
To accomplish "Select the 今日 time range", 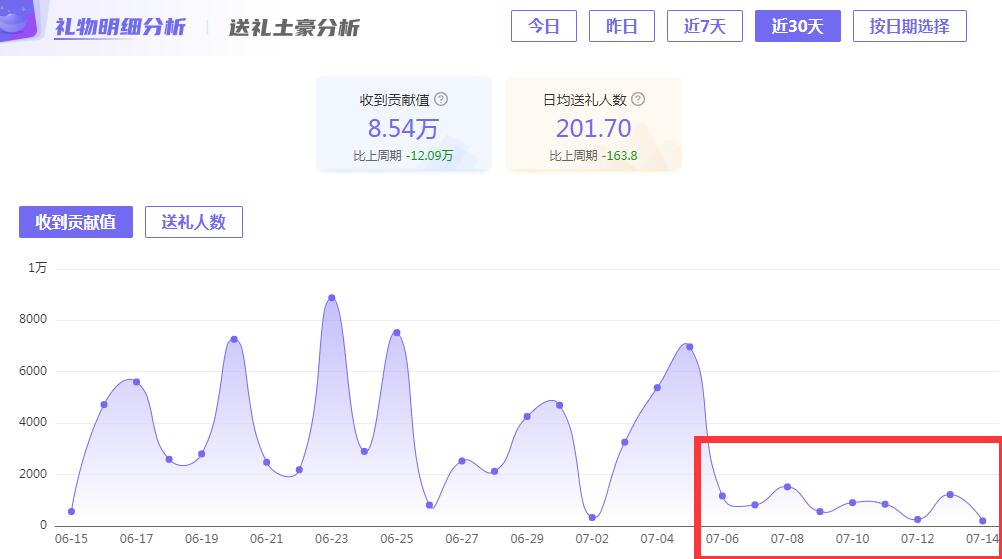I will click(x=544, y=26).
